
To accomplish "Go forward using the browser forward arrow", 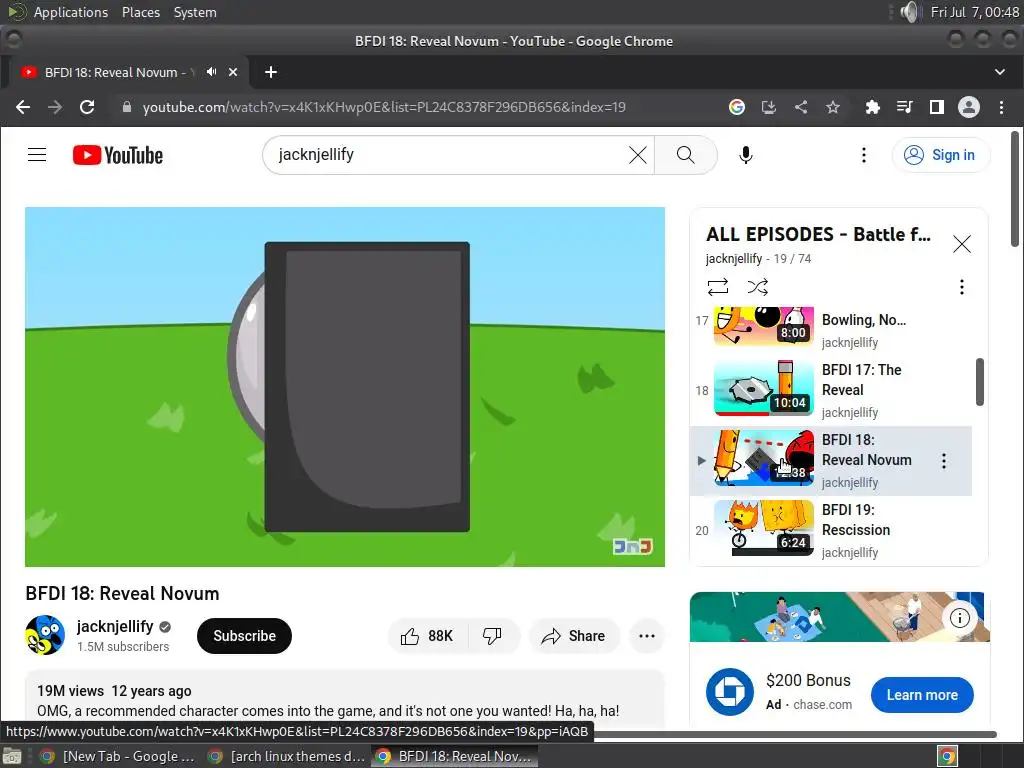I will point(55,107).
